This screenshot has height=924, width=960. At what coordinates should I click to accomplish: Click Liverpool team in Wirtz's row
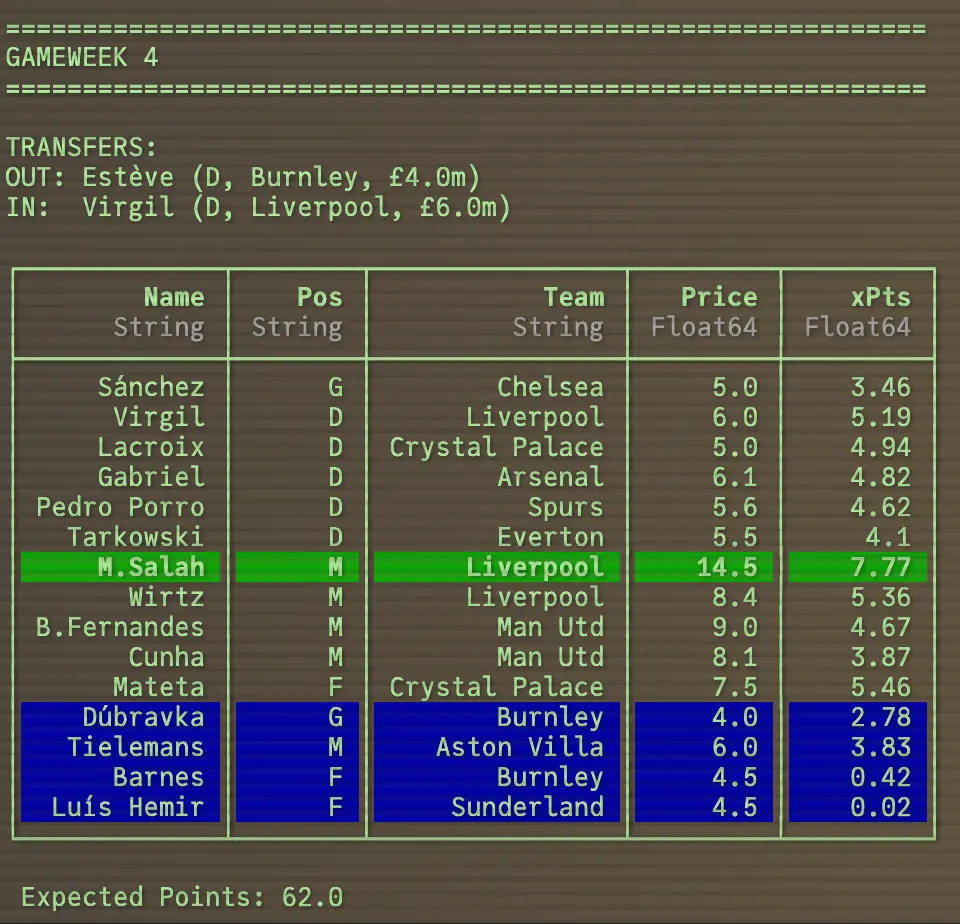pos(535,597)
